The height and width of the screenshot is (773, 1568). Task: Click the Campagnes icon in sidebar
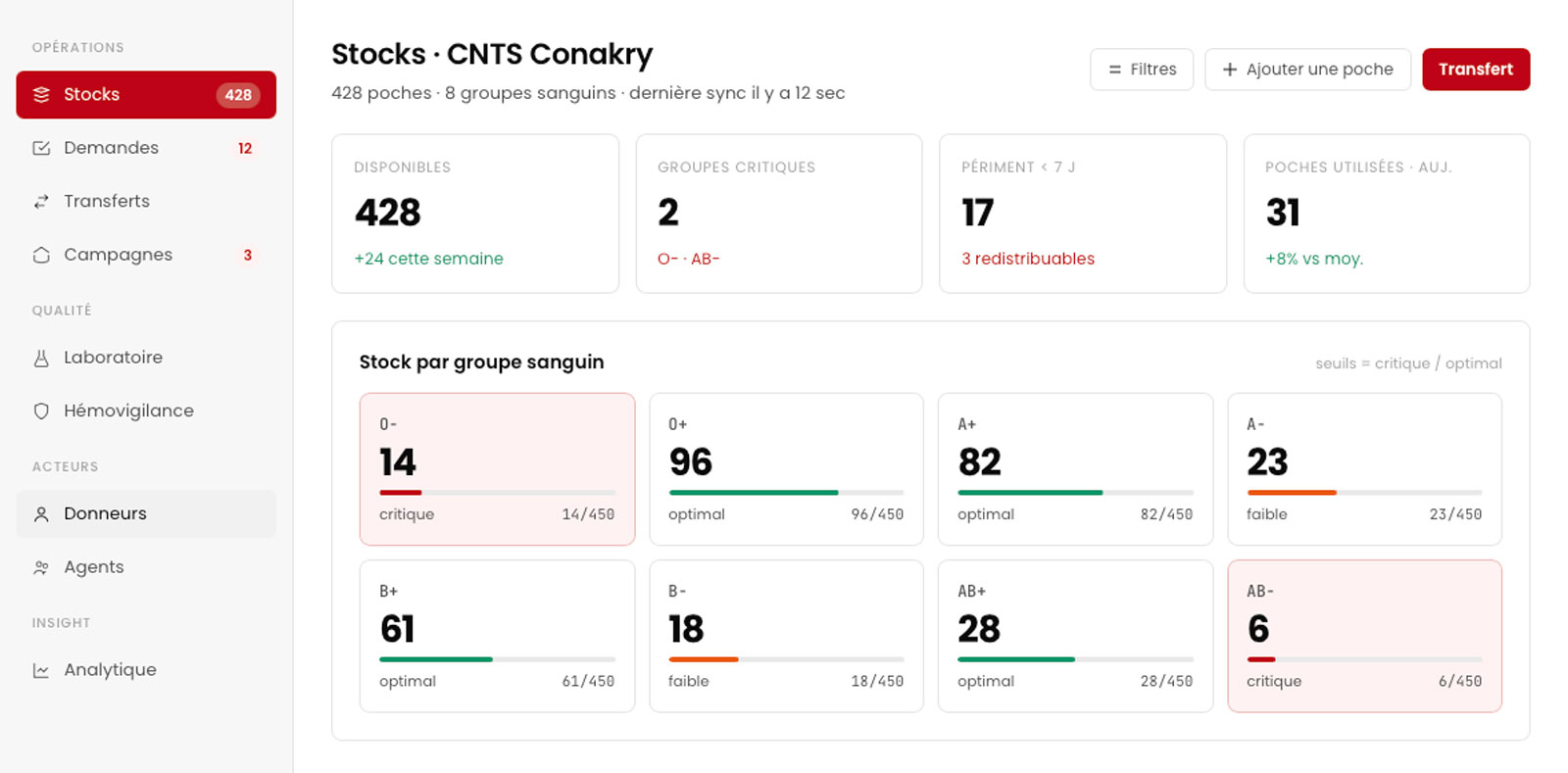coord(41,255)
